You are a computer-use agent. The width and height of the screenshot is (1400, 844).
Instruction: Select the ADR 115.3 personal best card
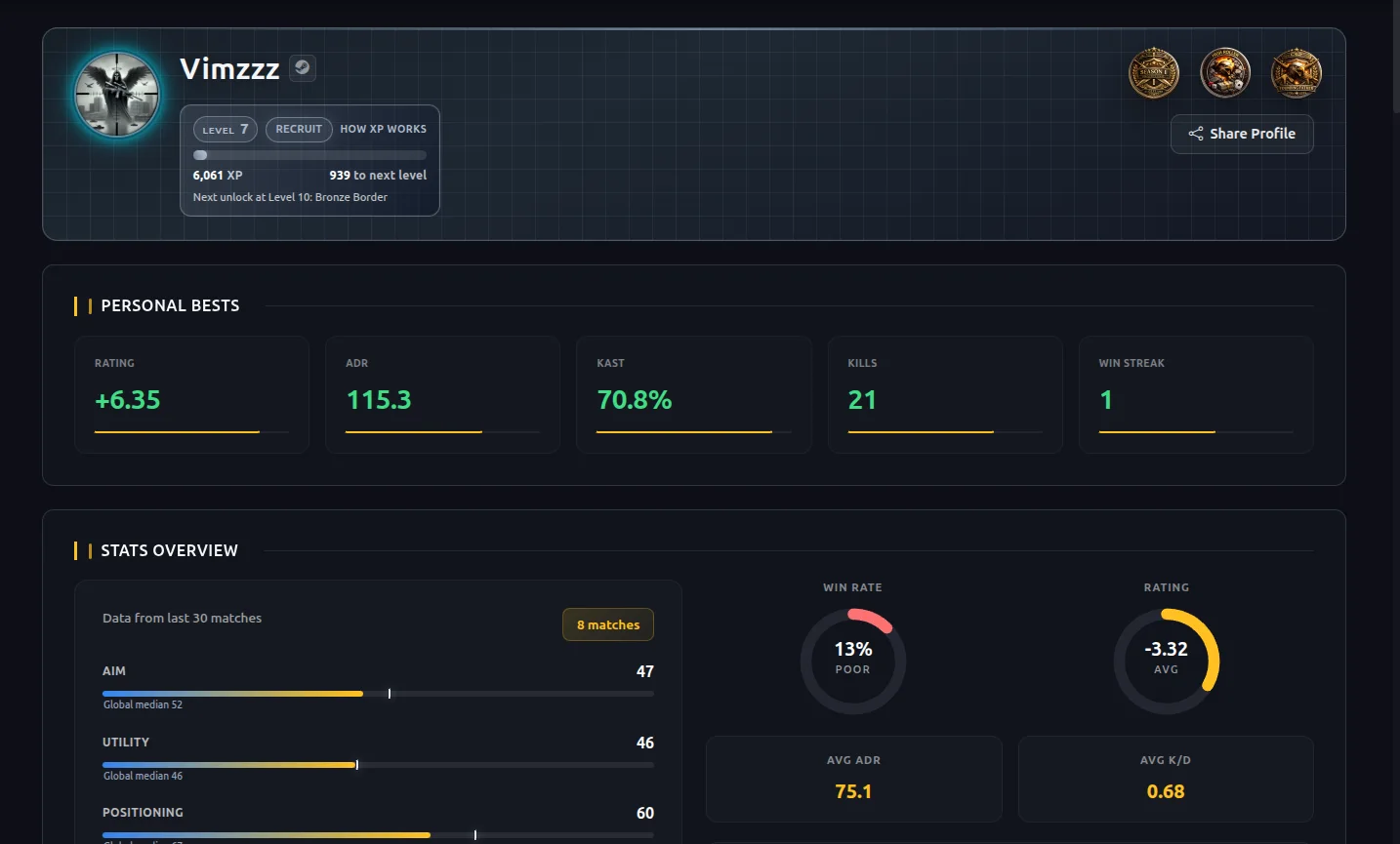pos(442,394)
